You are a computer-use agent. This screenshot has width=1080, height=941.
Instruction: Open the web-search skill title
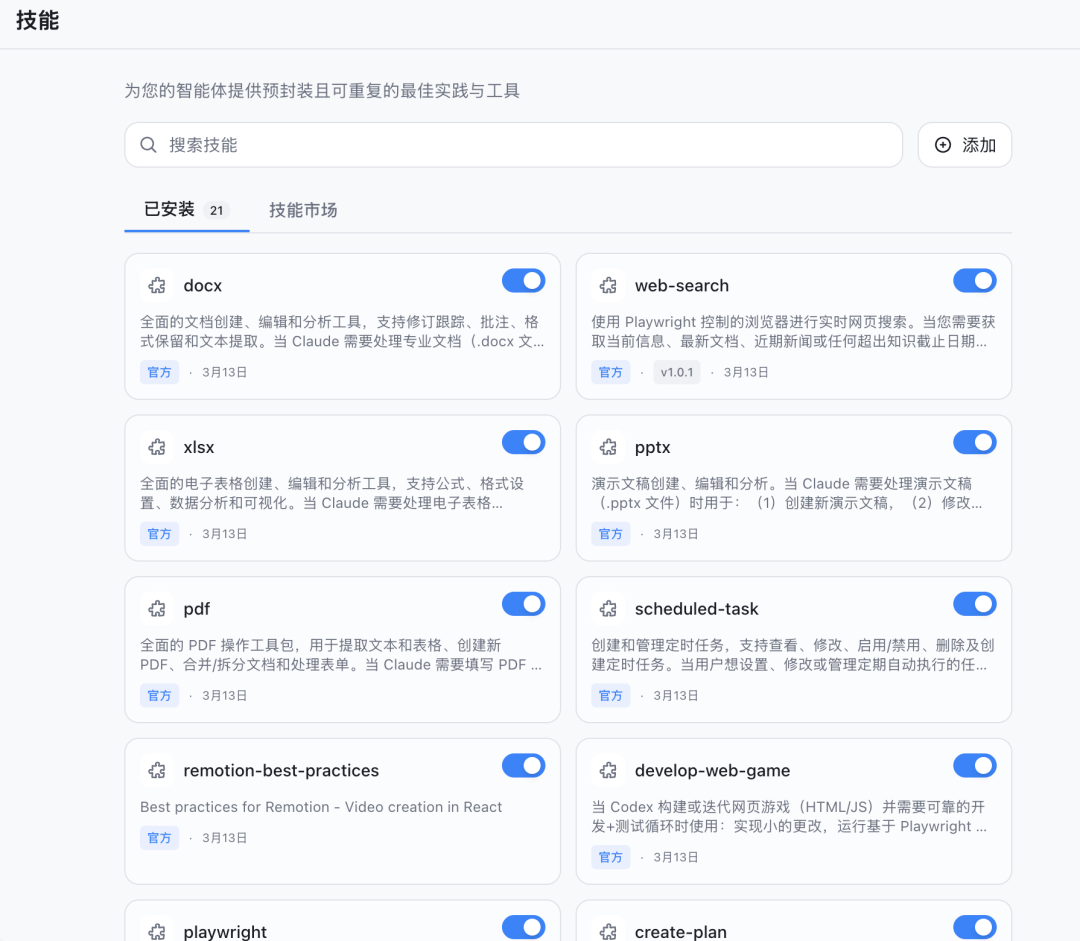(x=682, y=285)
